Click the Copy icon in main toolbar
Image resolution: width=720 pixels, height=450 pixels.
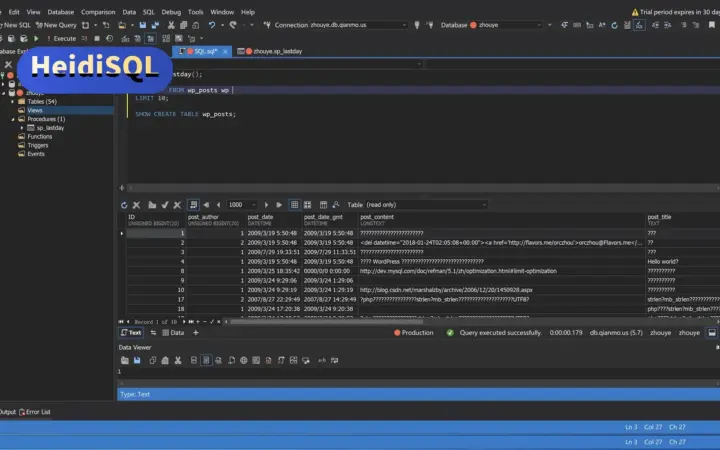coord(184,25)
